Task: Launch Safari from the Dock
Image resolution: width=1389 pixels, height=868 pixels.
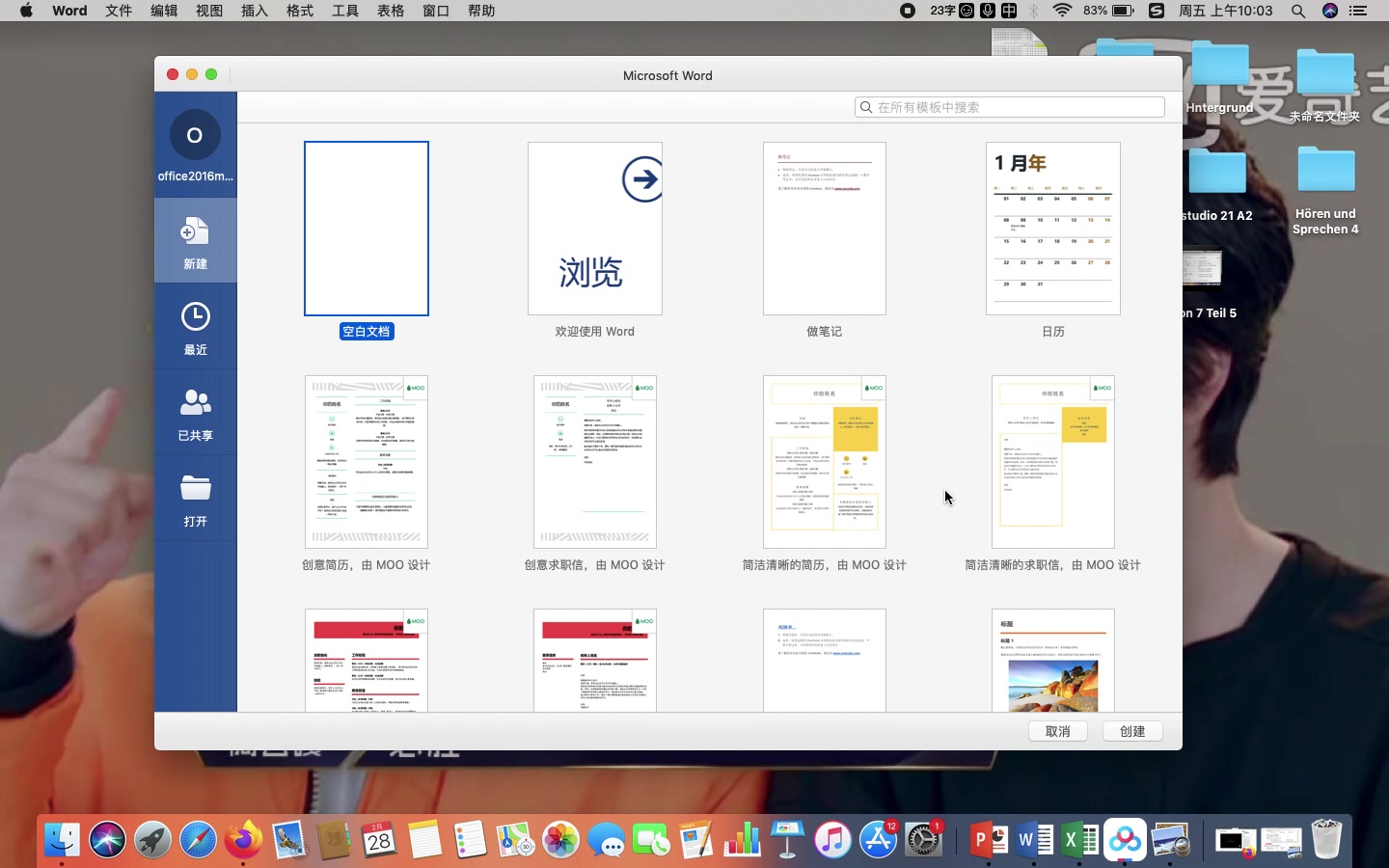Action: 198,840
